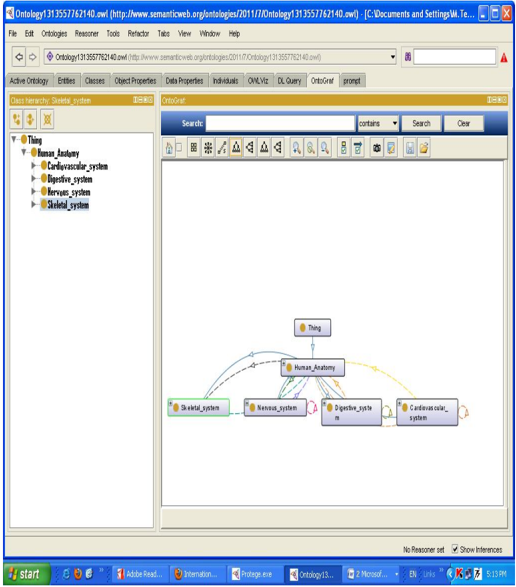Click the OntoGraf search text field
Viewport: 516px width, 587px height.
pos(280,123)
